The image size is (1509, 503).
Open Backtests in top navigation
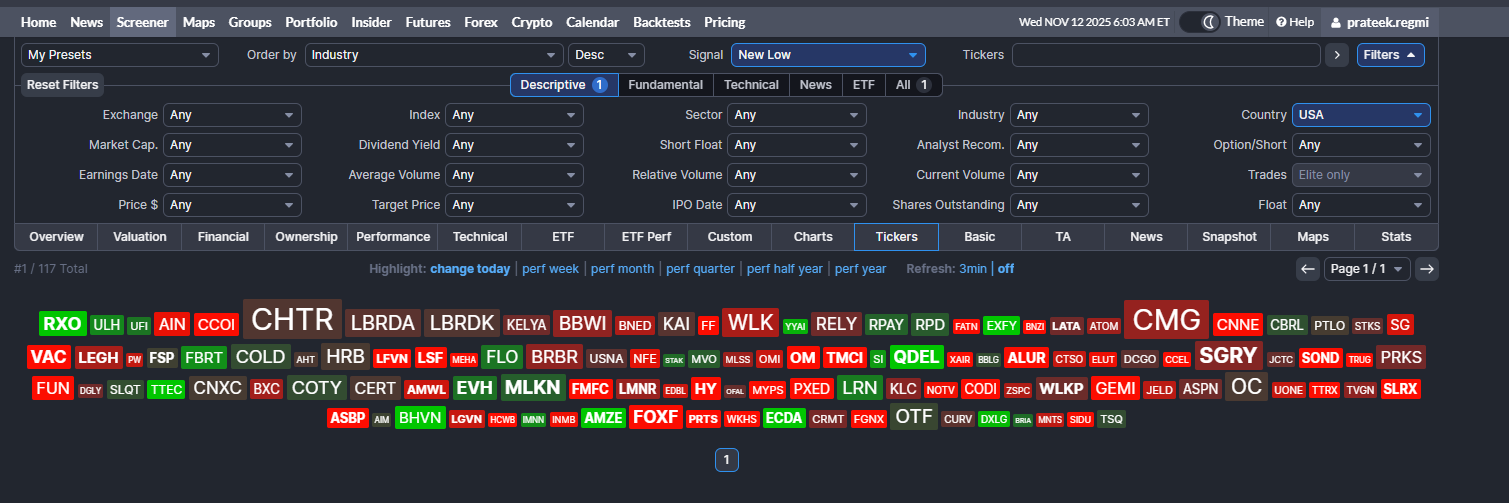661,22
